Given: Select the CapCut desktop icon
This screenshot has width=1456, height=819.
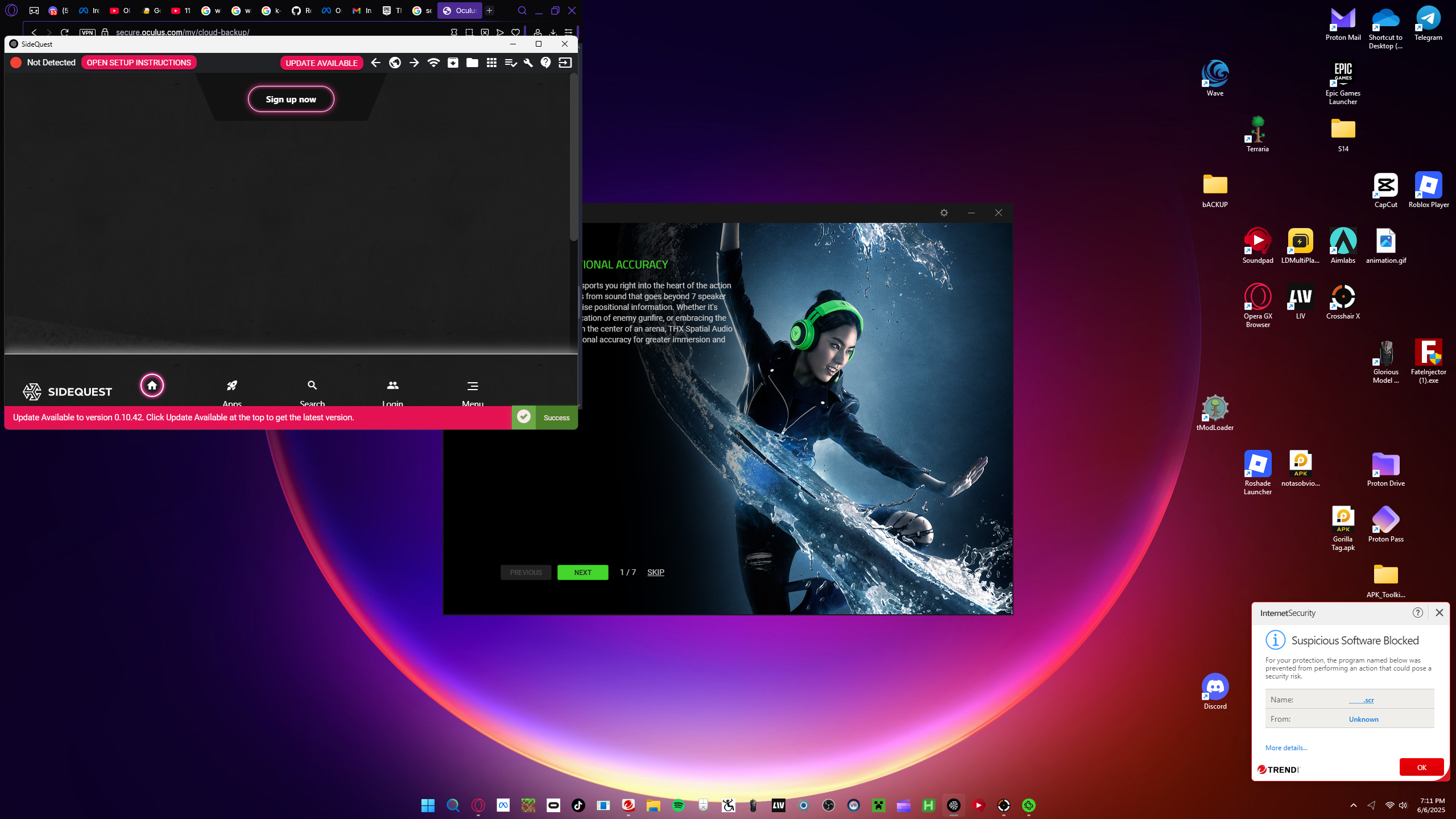Looking at the screenshot, I should [x=1385, y=191].
